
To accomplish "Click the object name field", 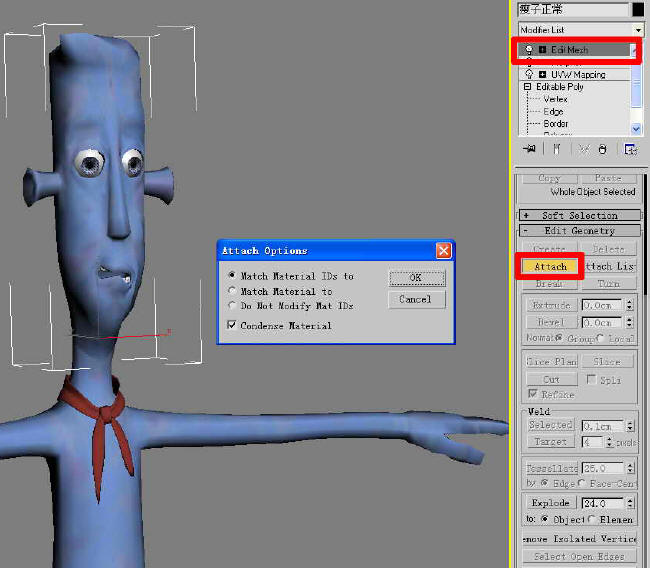I will click(573, 9).
